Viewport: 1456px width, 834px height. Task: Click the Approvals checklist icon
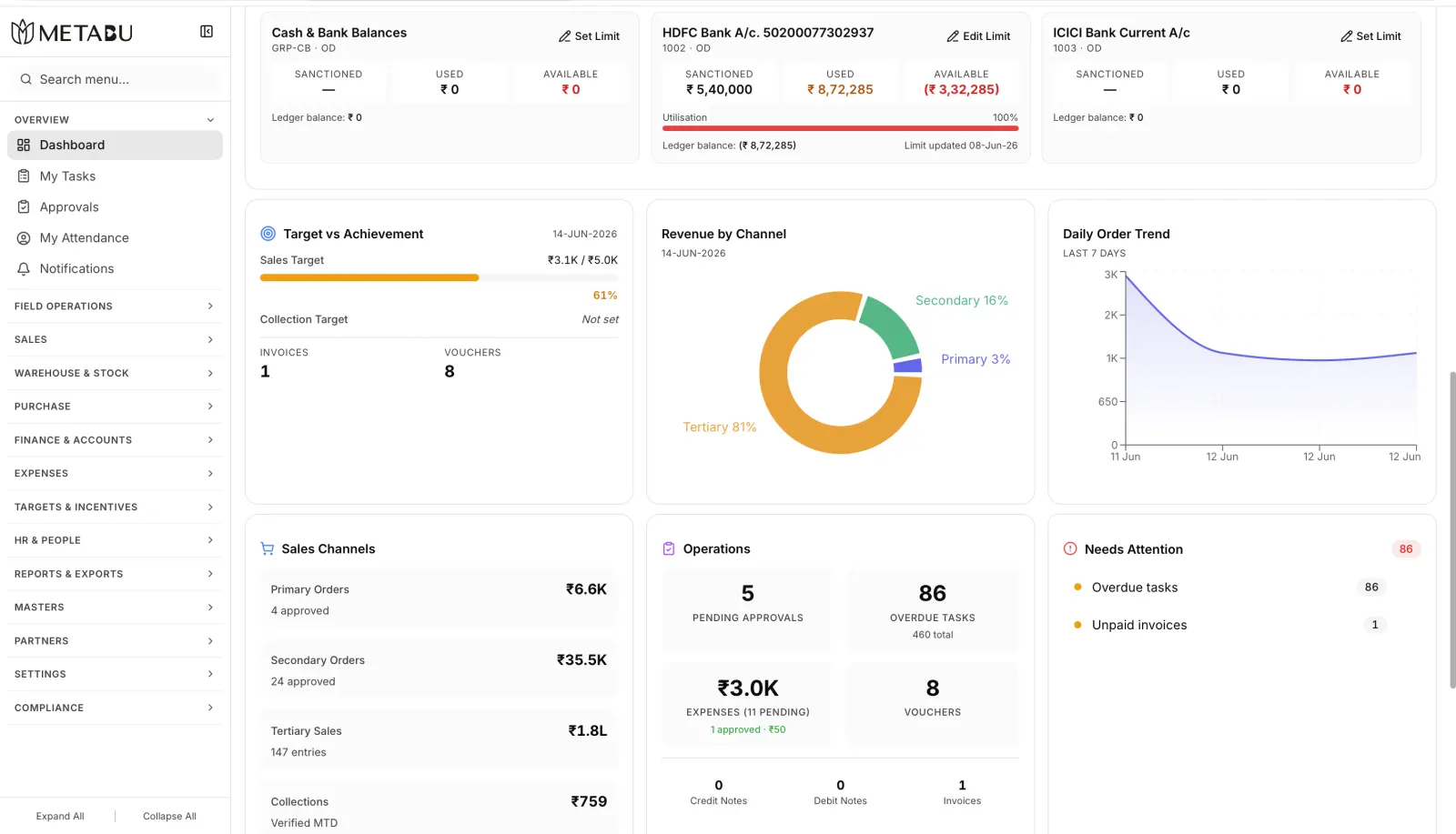point(24,207)
